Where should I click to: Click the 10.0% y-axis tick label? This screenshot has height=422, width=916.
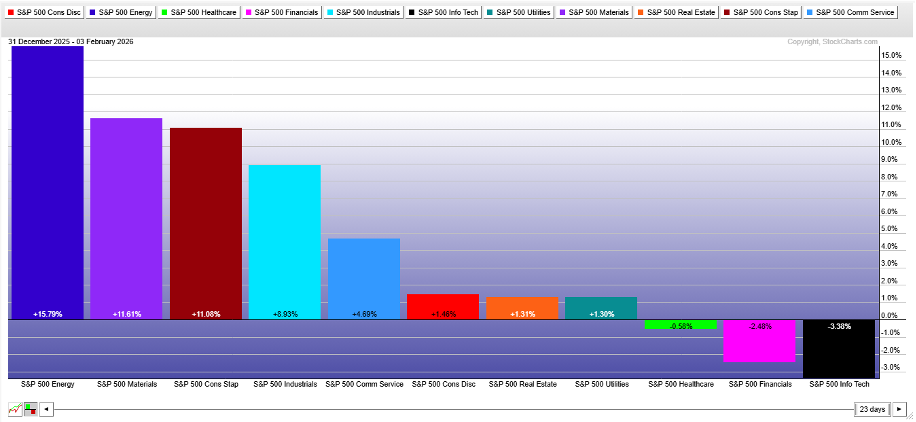890,142
